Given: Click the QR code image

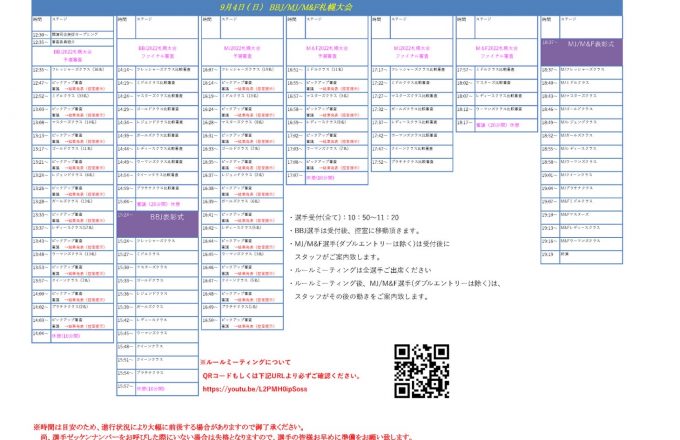Looking at the screenshot, I should [421, 370].
